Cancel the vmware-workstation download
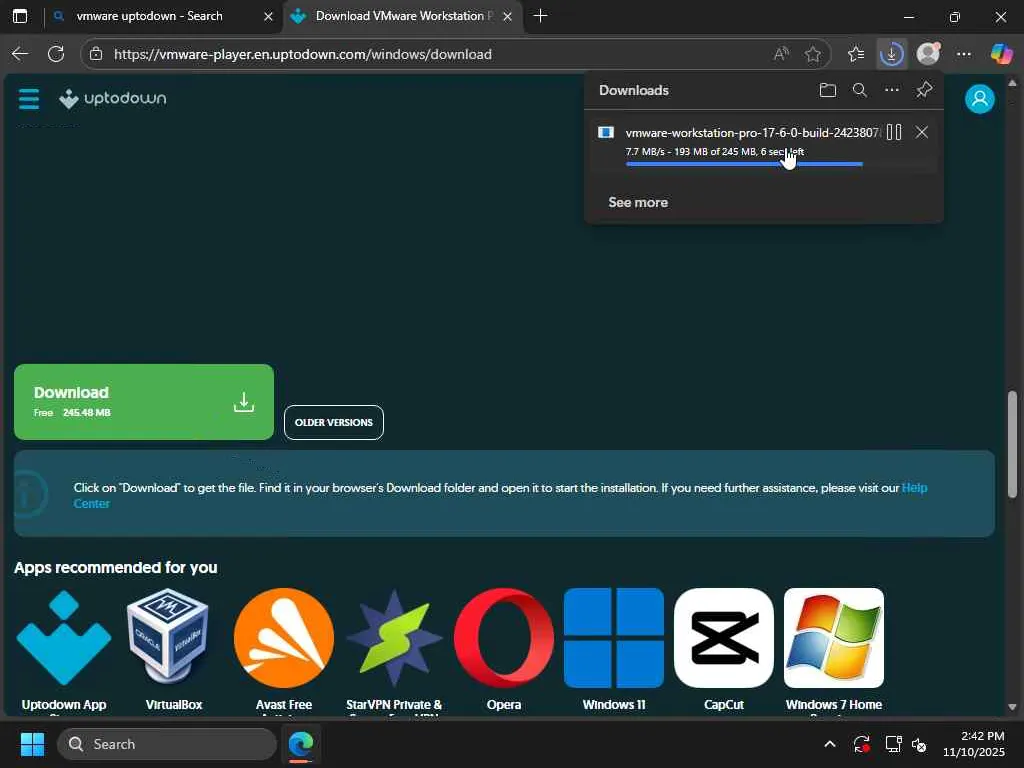 point(921,133)
